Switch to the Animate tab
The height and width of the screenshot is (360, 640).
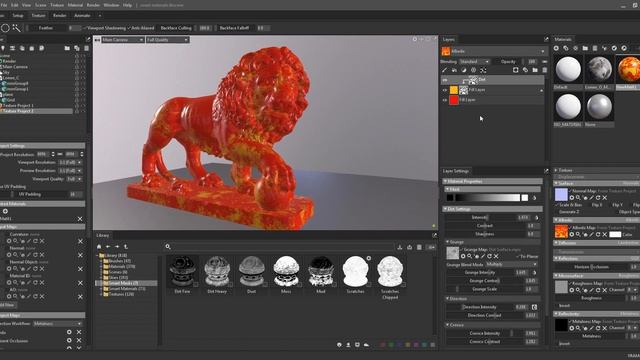pyautogui.click(x=82, y=16)
